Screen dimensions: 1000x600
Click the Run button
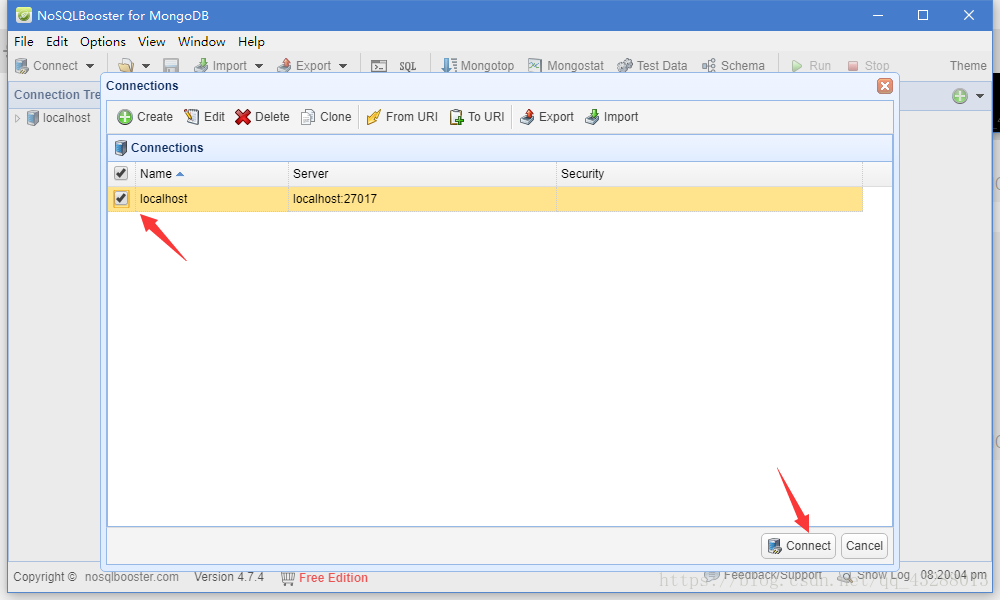[x=811, y=66]
